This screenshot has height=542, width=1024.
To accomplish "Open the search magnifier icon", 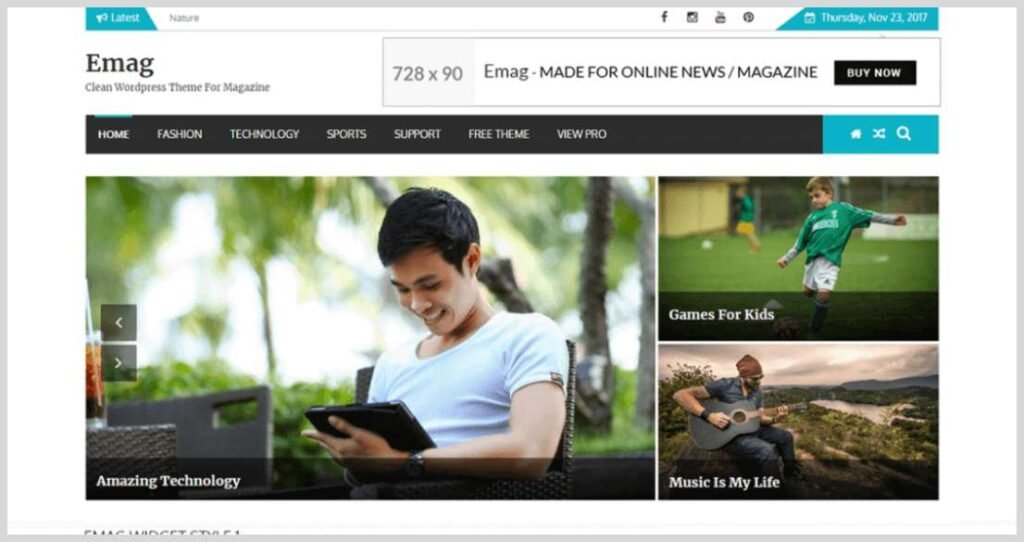I will click(904, 134).
